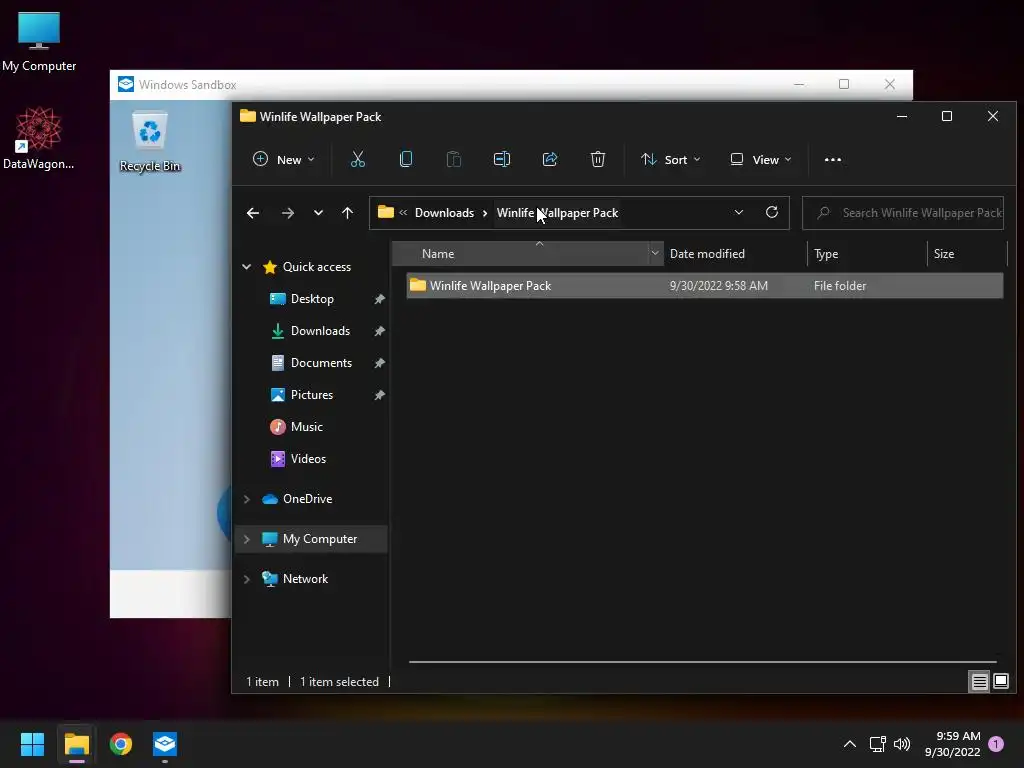
Task: Select Desktop in Quick access
Action: pos(312,299)
